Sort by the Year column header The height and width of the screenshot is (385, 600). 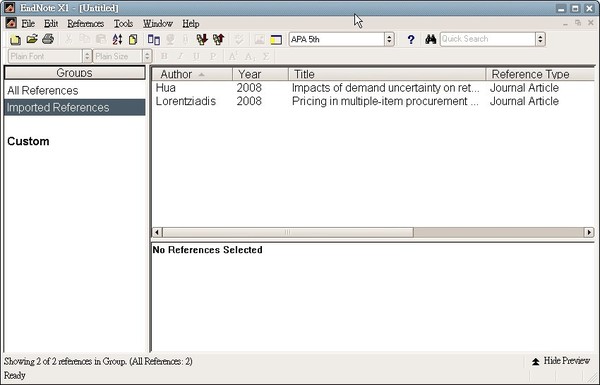point(260,74)
